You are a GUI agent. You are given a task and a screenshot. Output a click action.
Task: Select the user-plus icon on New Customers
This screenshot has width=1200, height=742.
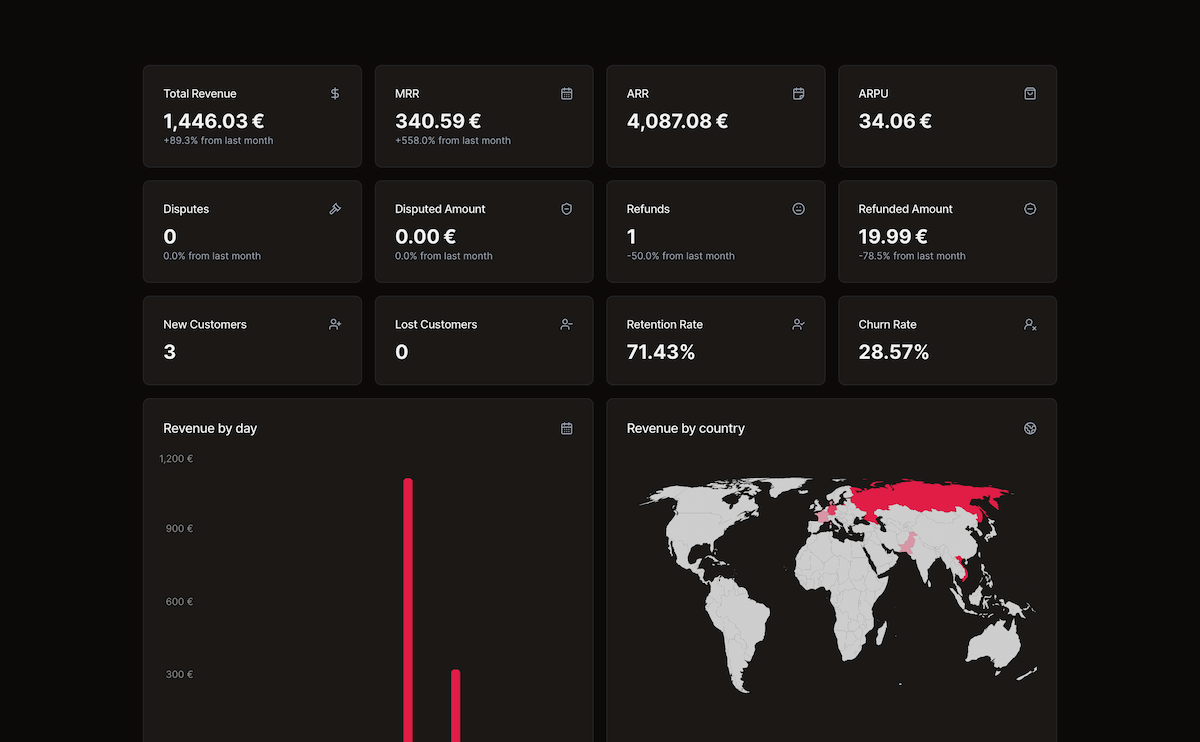pyautogui.click(x=335, y=324)
